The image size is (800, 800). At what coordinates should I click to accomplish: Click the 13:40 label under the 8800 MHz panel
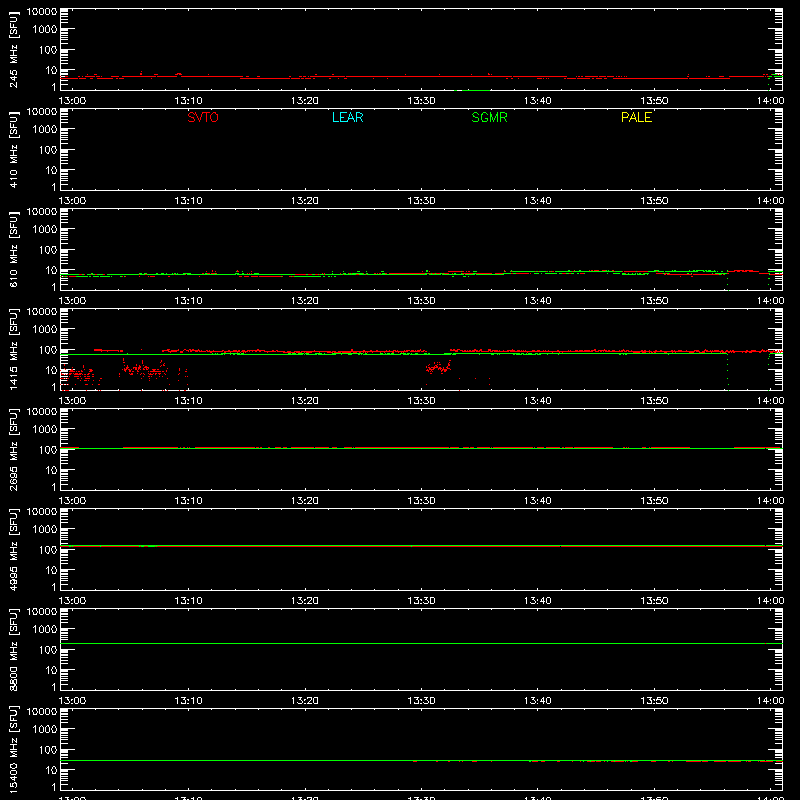[538, 701]
